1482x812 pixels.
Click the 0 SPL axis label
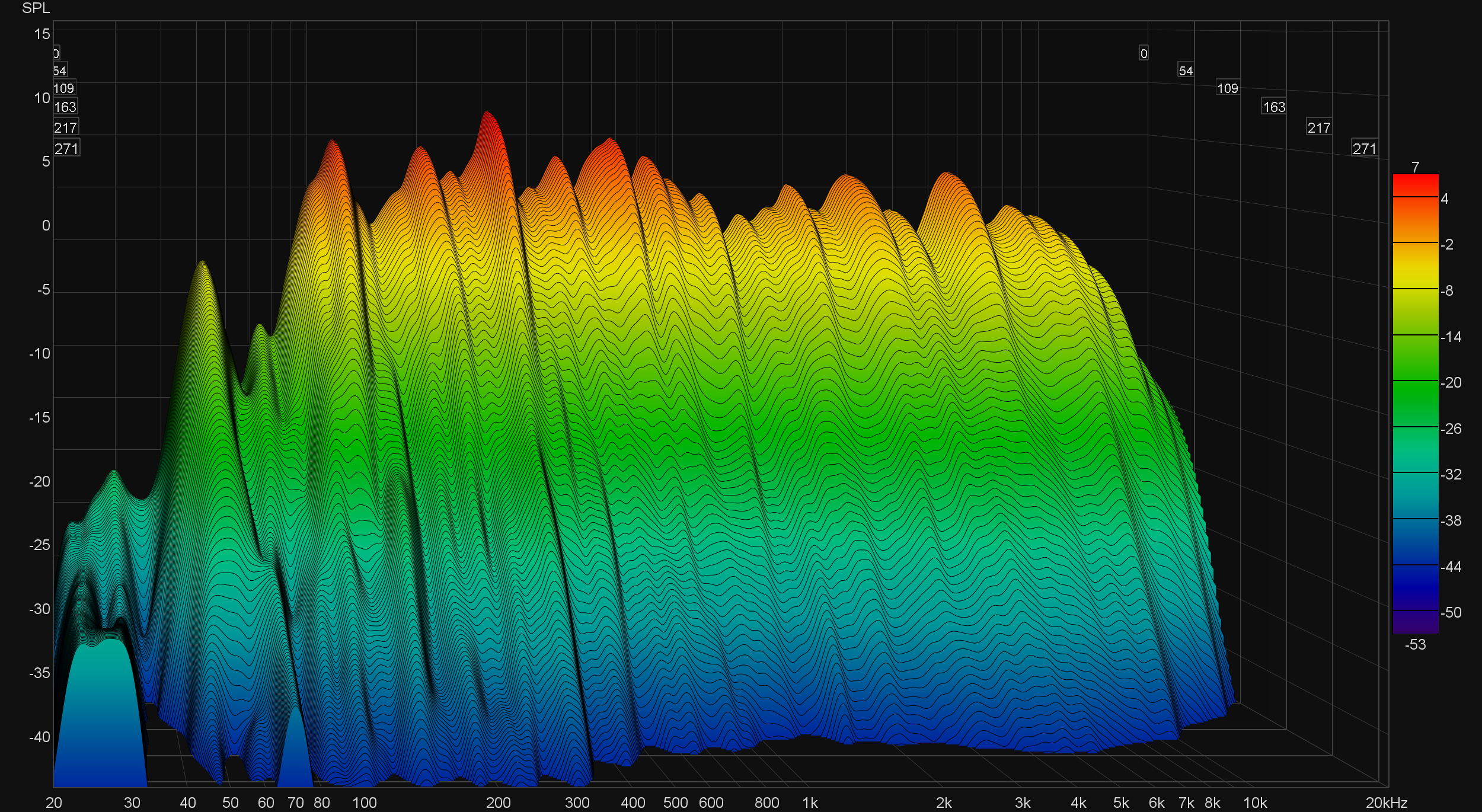[46, 226]
